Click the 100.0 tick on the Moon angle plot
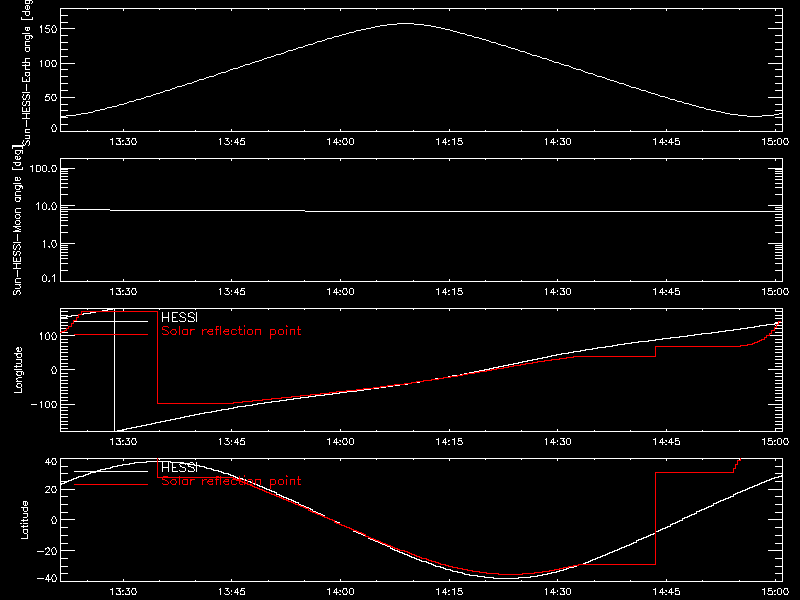 click(x=43, y=168)
